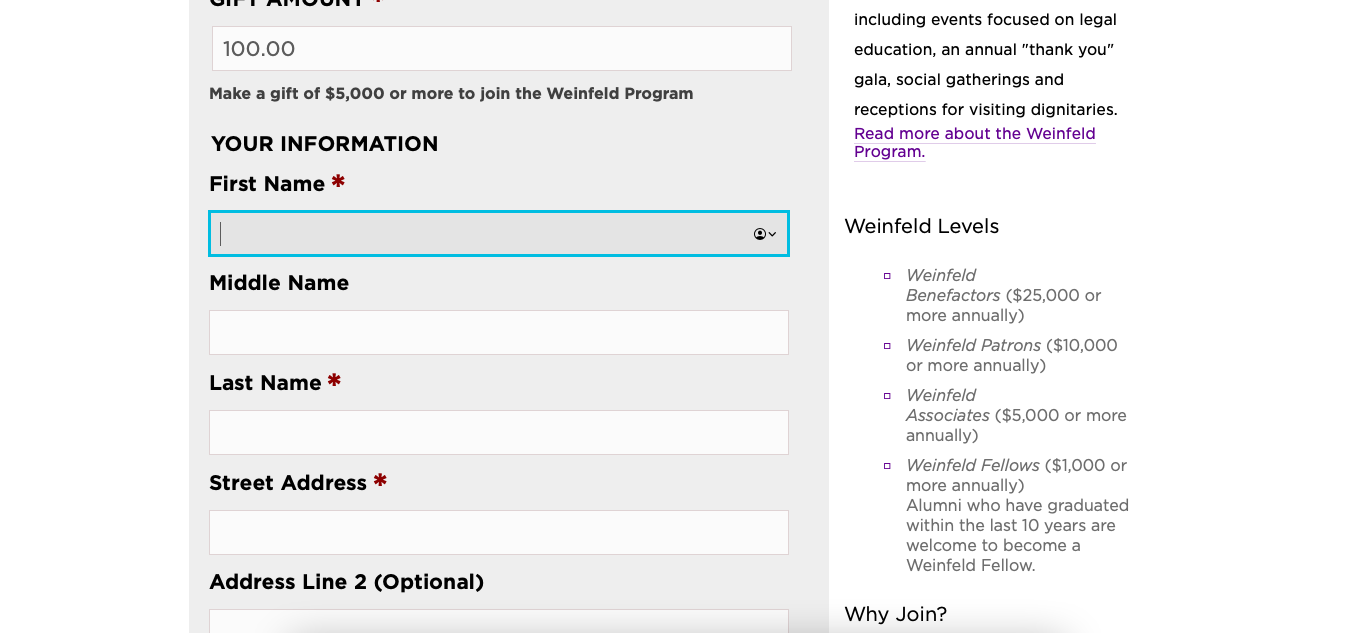Viewport: 1351px width, 633px height.
Task: Click into the Gift Amount field
Action: 502,49
